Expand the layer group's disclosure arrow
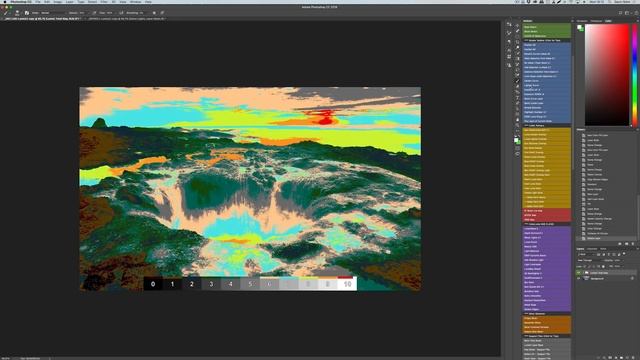Viewport: 640px width, 360px height. coord(583,273)
